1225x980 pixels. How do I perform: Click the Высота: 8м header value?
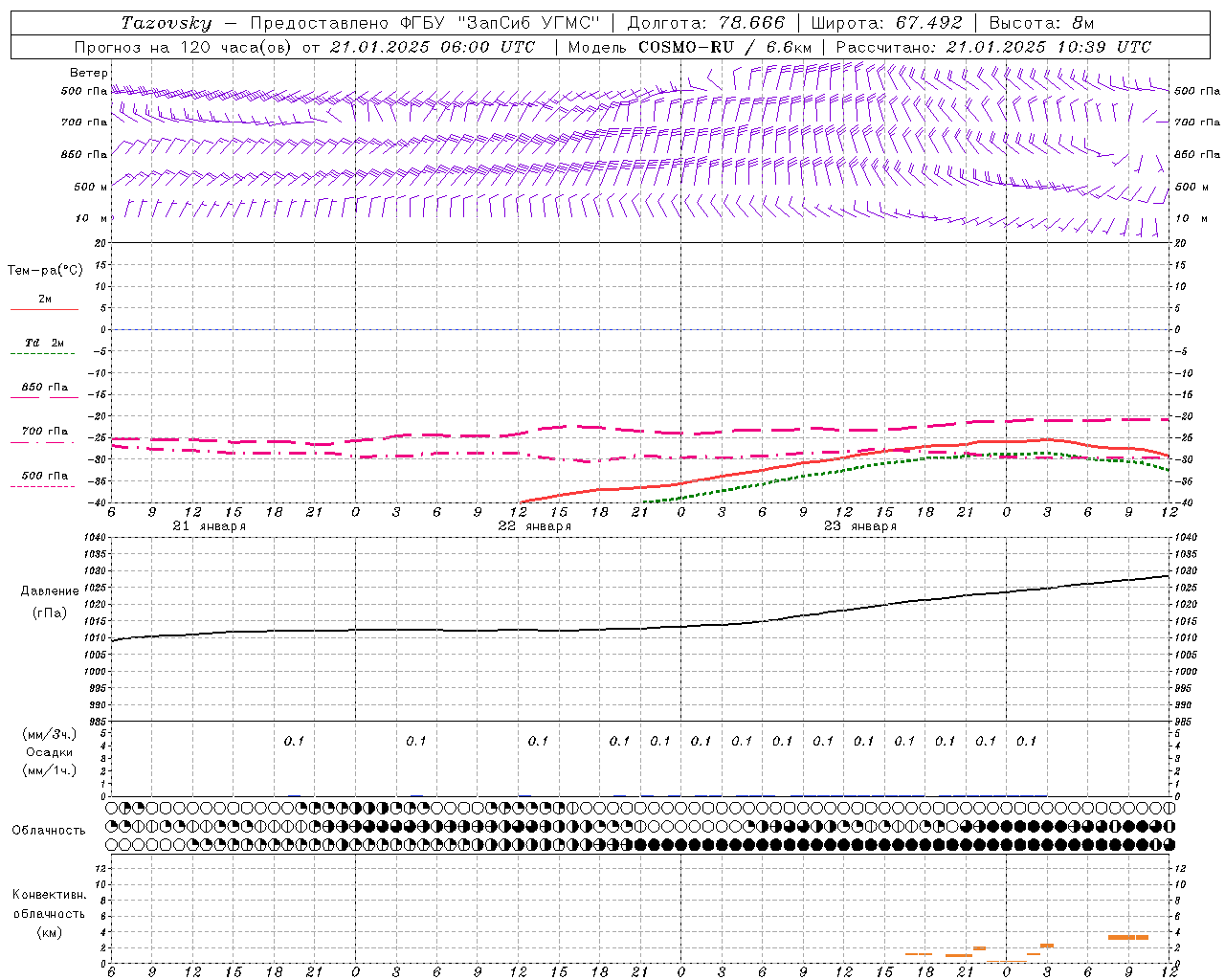pos(1041,23)
